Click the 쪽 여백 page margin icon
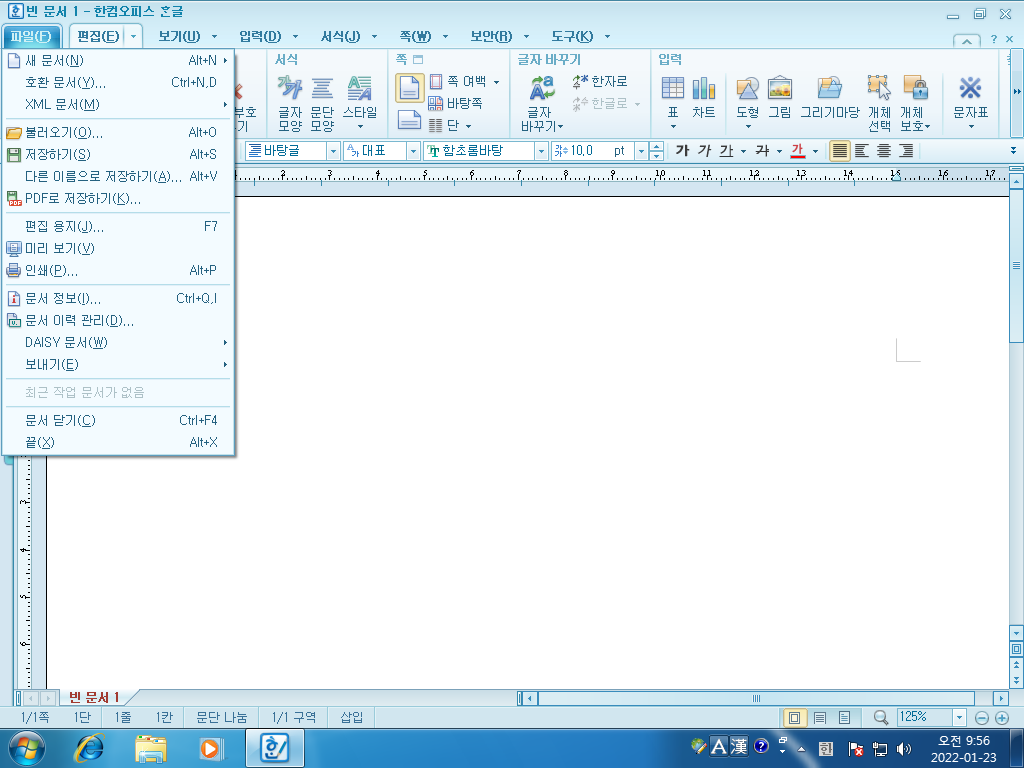 pos(436,82)
